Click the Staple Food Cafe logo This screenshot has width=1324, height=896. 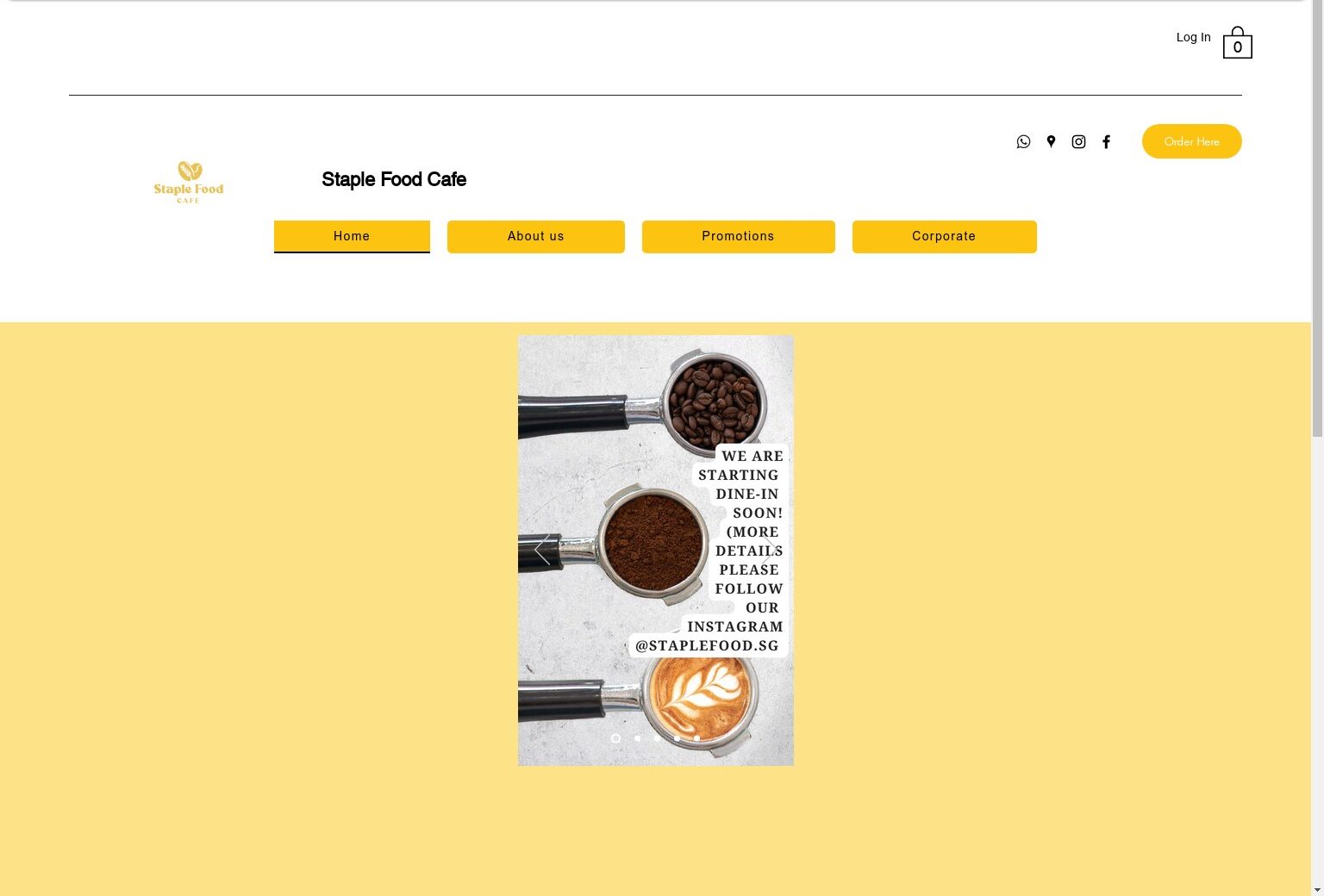[x=189, y=182]
